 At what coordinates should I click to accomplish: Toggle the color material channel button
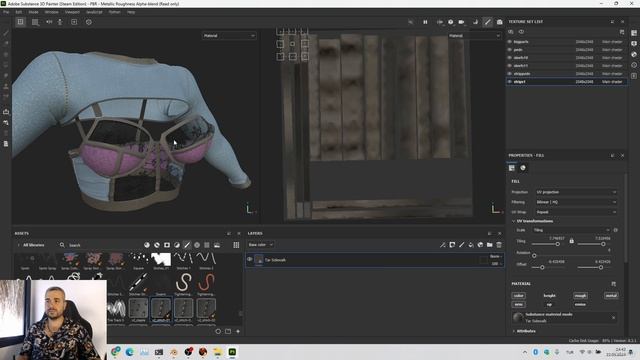(518, 296)
